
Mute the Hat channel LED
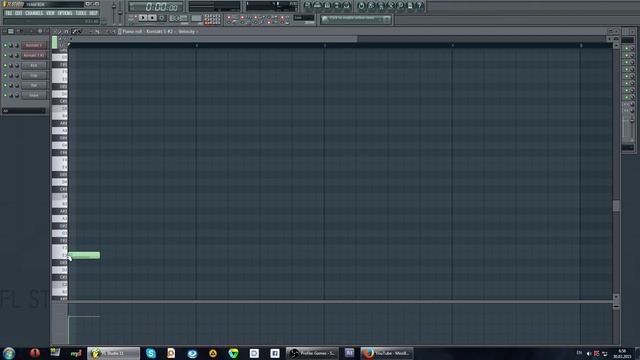click(x=5, y=85)
